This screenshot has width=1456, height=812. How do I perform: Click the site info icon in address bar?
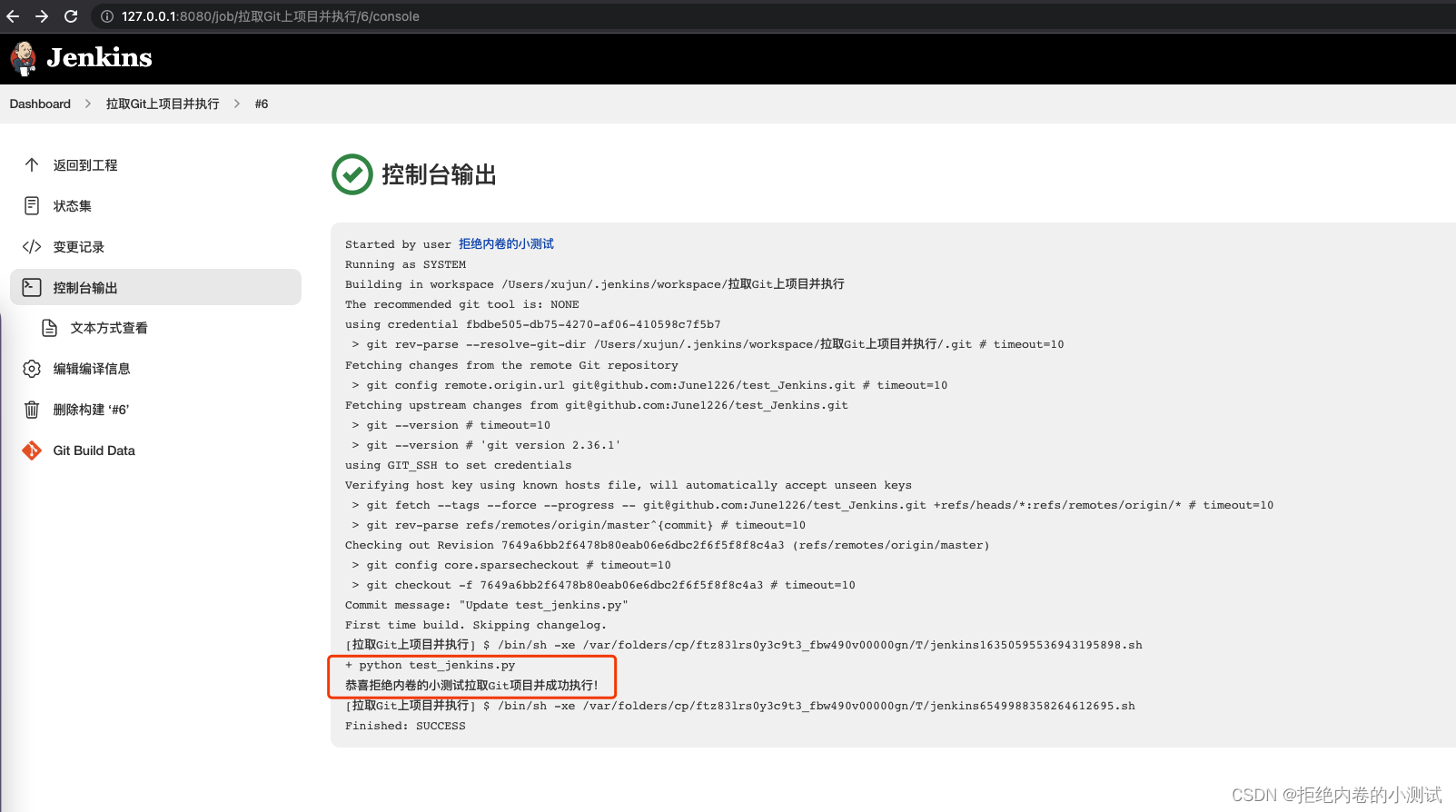(106, 16)
